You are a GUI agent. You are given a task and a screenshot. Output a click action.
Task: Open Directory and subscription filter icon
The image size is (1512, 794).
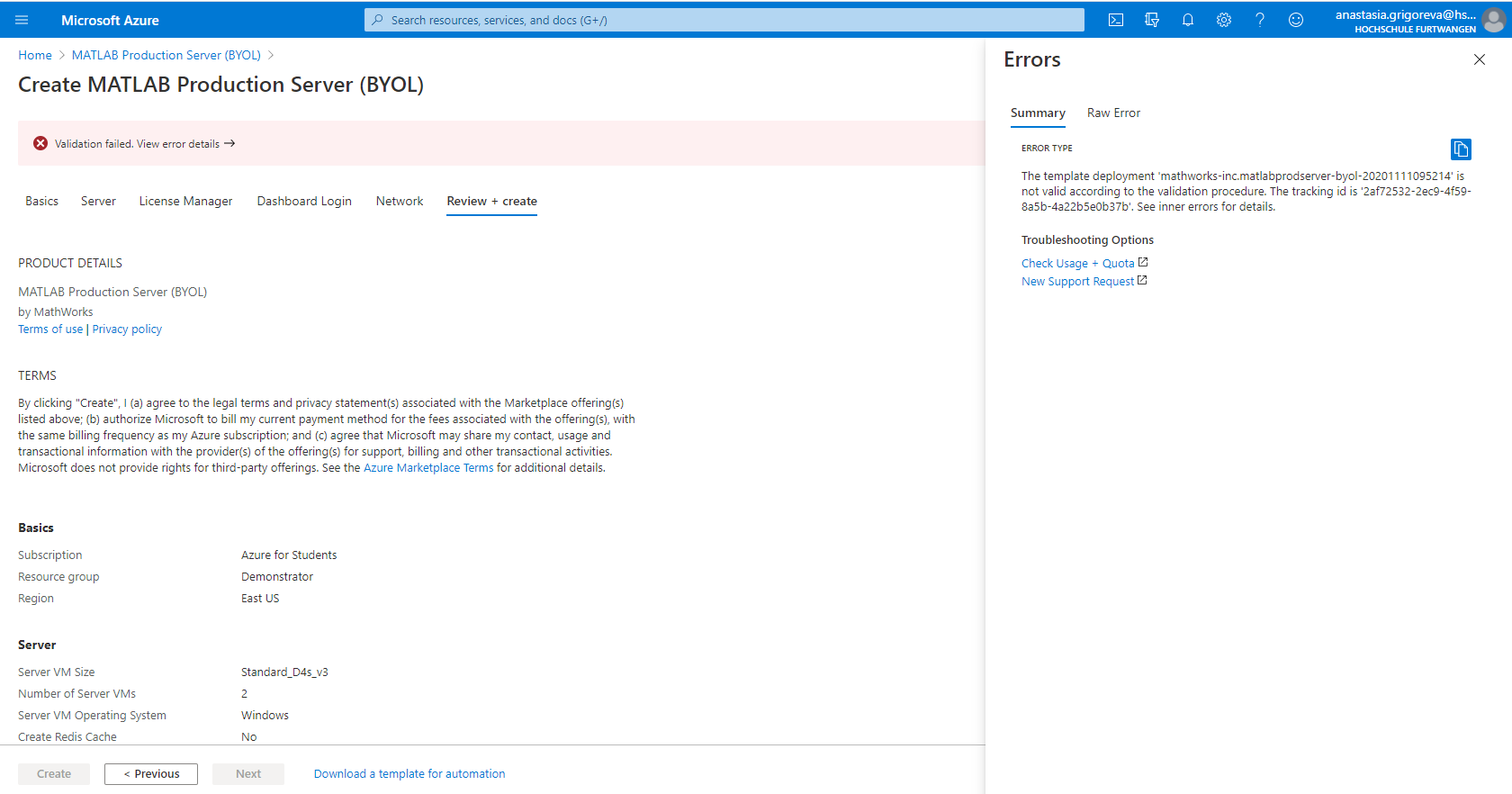(1152, 20)
